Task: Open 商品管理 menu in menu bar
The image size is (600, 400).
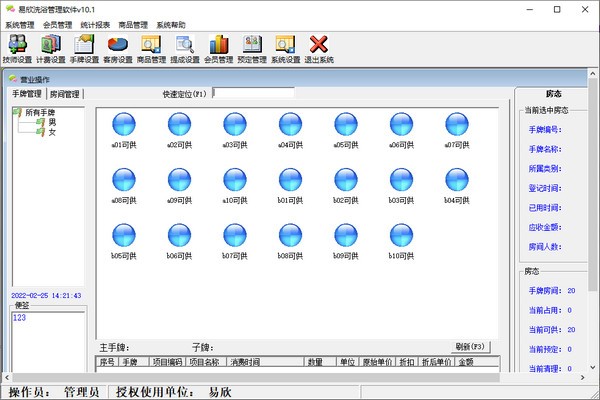Action: (133, 25)
